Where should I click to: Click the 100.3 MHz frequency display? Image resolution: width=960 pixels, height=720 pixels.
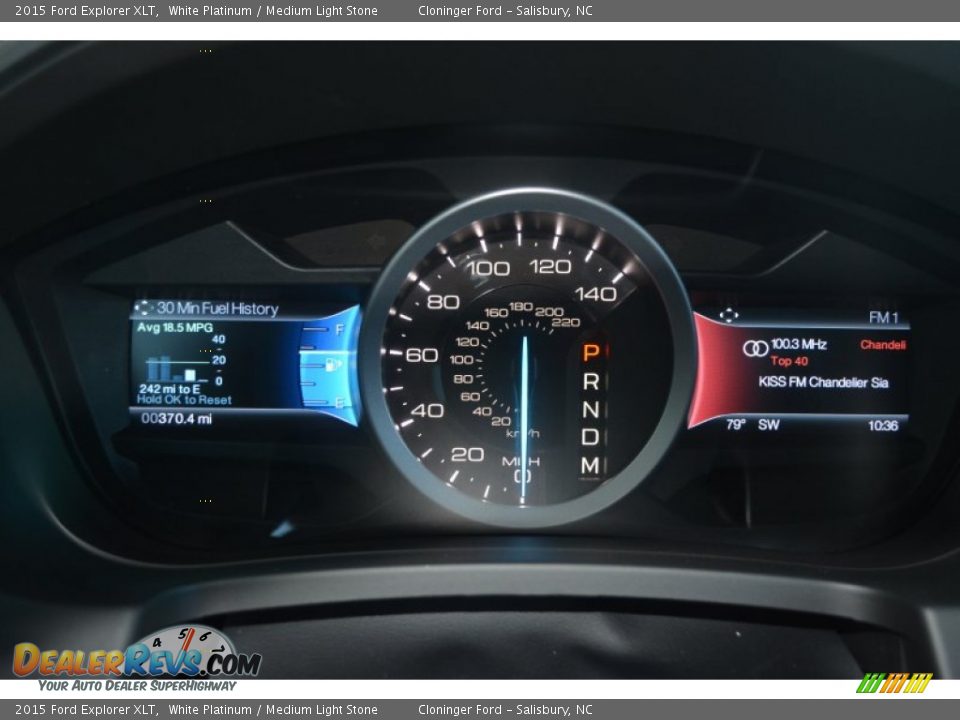(x=800, y=345)
